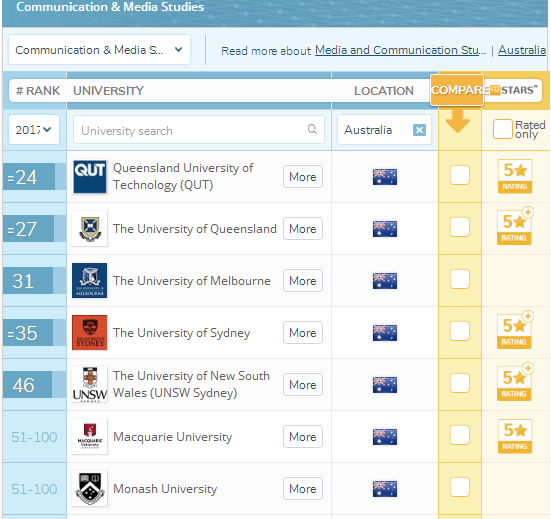Open the Australia location filter field
This screenshot has height=519, width=551.
pyautogui.click(x=384, y=130)
